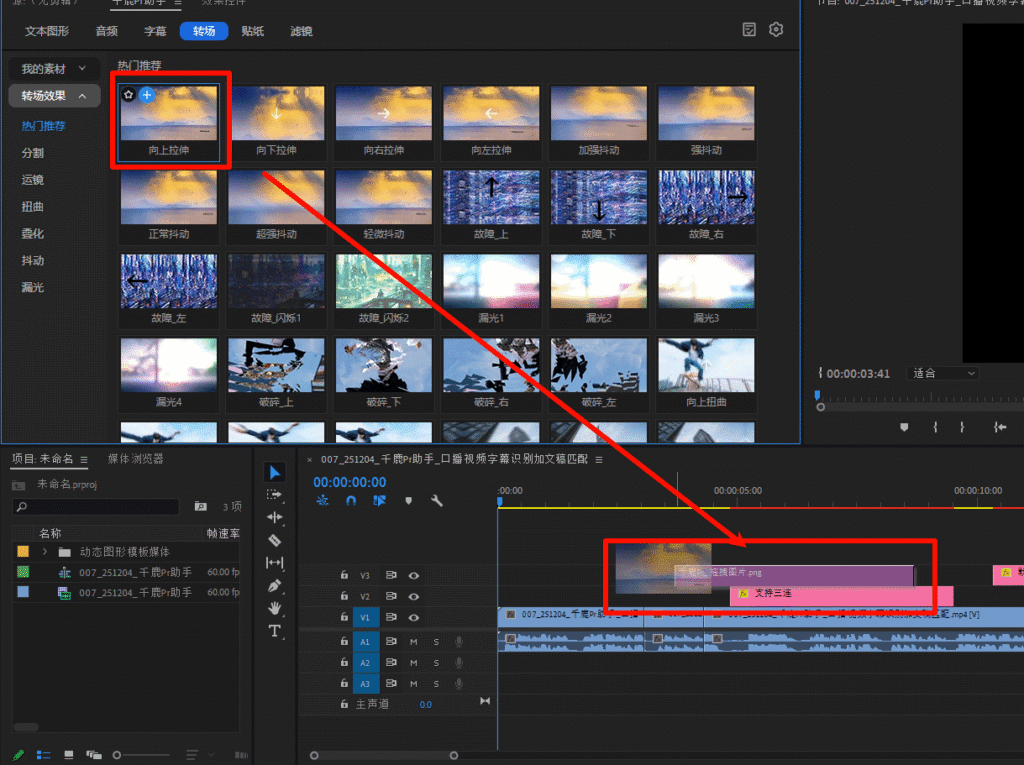Switch to the 贴纸 tab
This screenshot has height=765, width=1024.
tap(252, 31)
